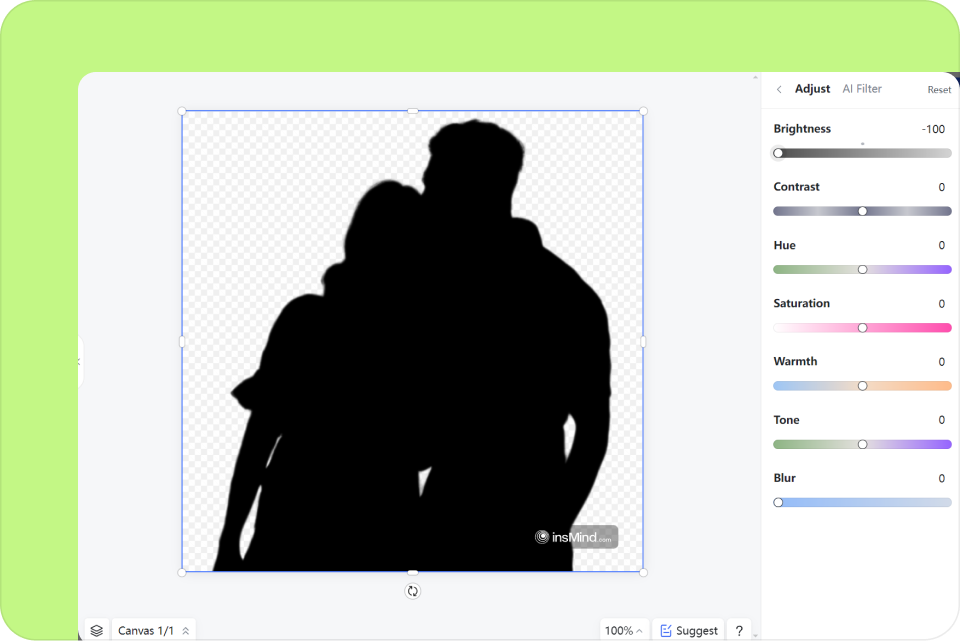Click the Suggest button
Image resolution: width=960 pixels, height=641 pixels.
click(x=689, y=631)
